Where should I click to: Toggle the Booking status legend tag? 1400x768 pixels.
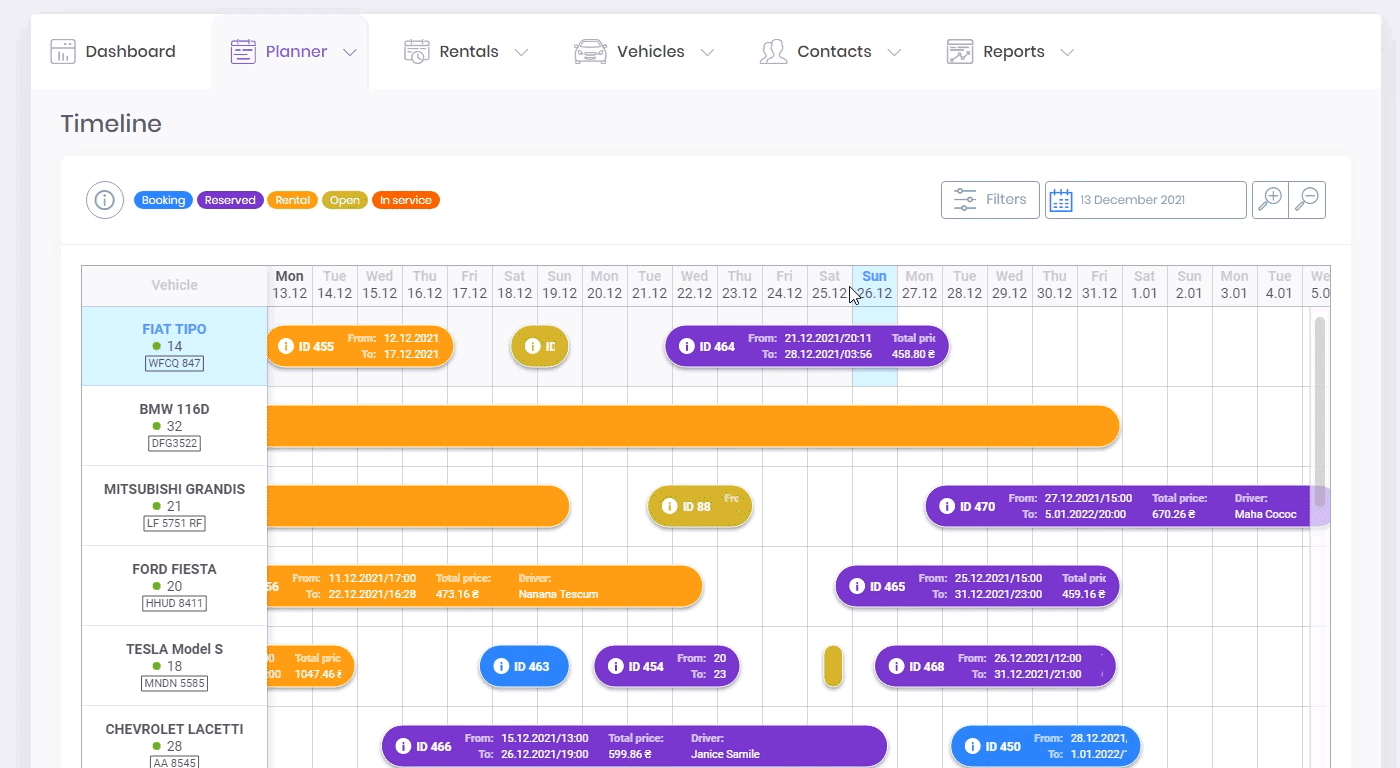163,200
